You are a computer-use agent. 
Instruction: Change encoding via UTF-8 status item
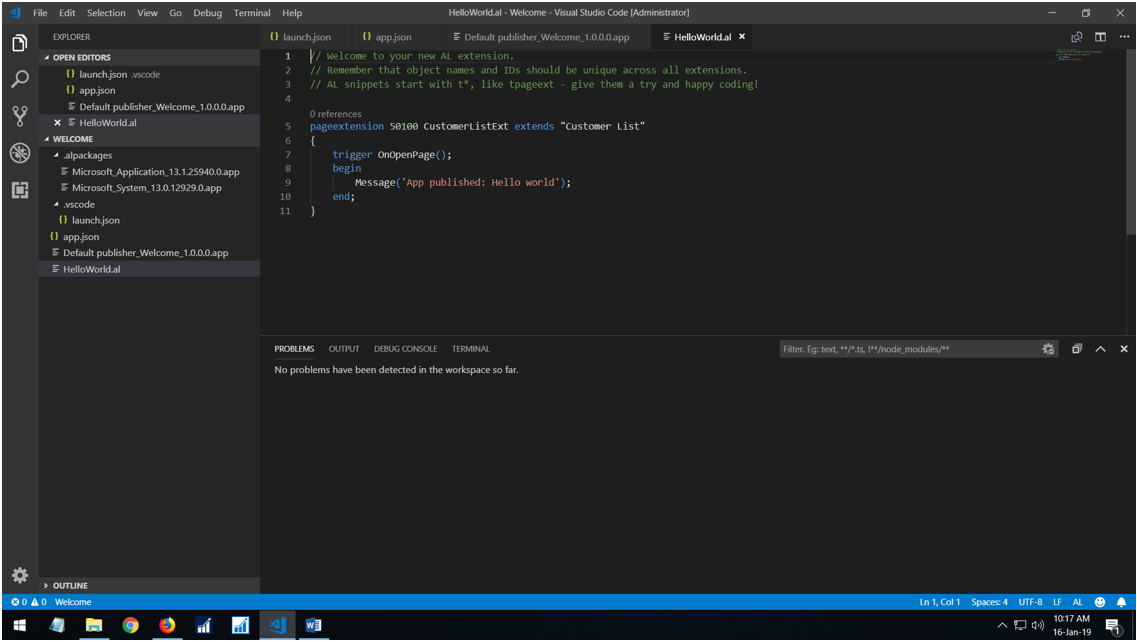click(x=1030, y=602)
